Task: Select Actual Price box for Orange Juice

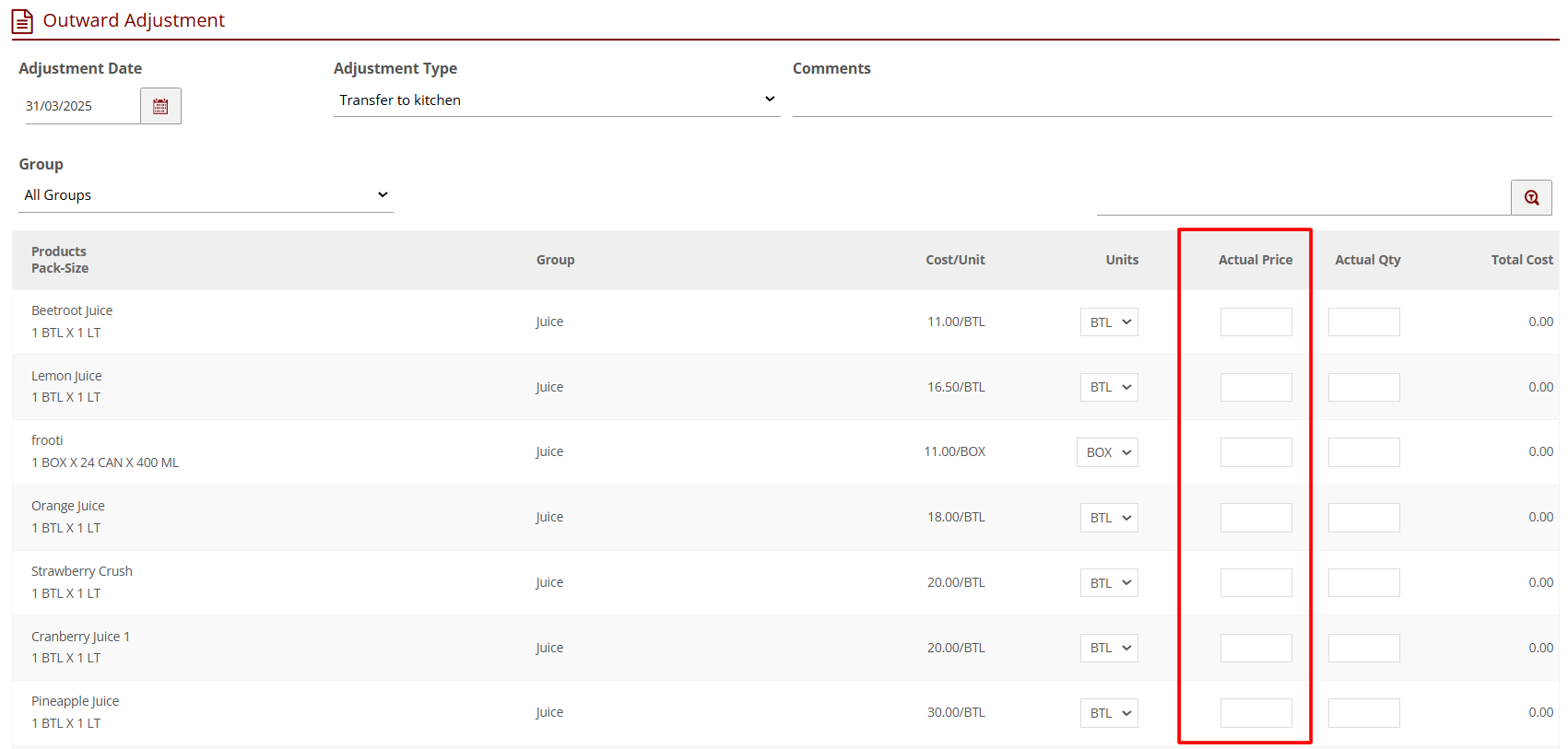Action: click(1256, 518)
